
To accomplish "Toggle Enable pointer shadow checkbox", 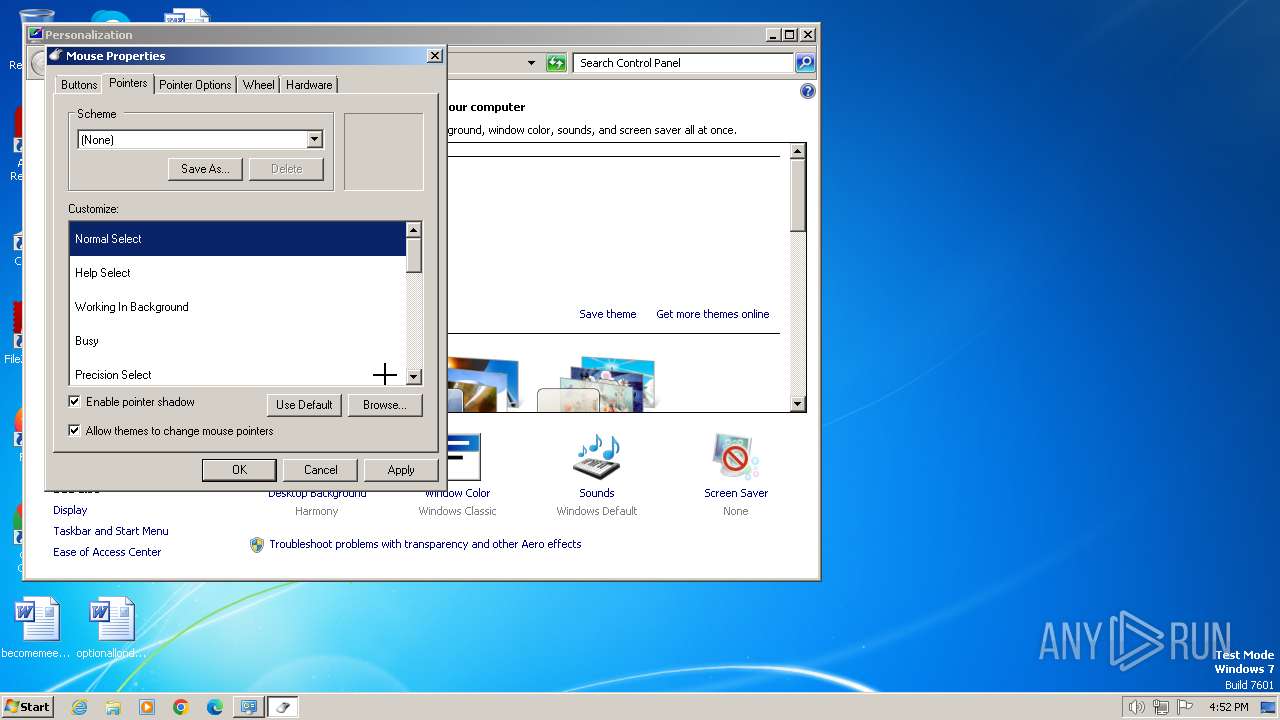I will pyautogui.click(x=74, y=402).
